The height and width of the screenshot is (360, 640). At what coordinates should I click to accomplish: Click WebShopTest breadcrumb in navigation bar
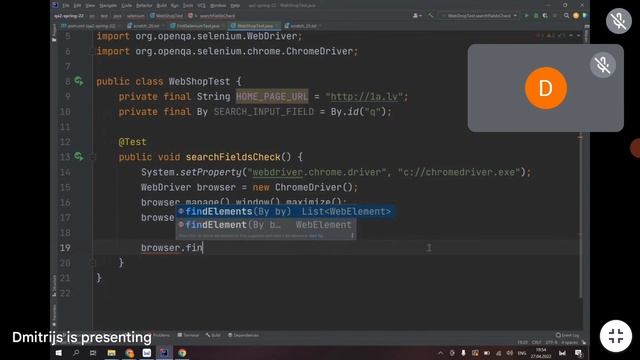pos(166,16)
